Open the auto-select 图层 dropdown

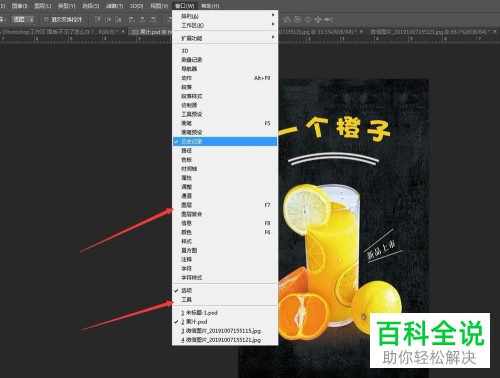[23, 19]
